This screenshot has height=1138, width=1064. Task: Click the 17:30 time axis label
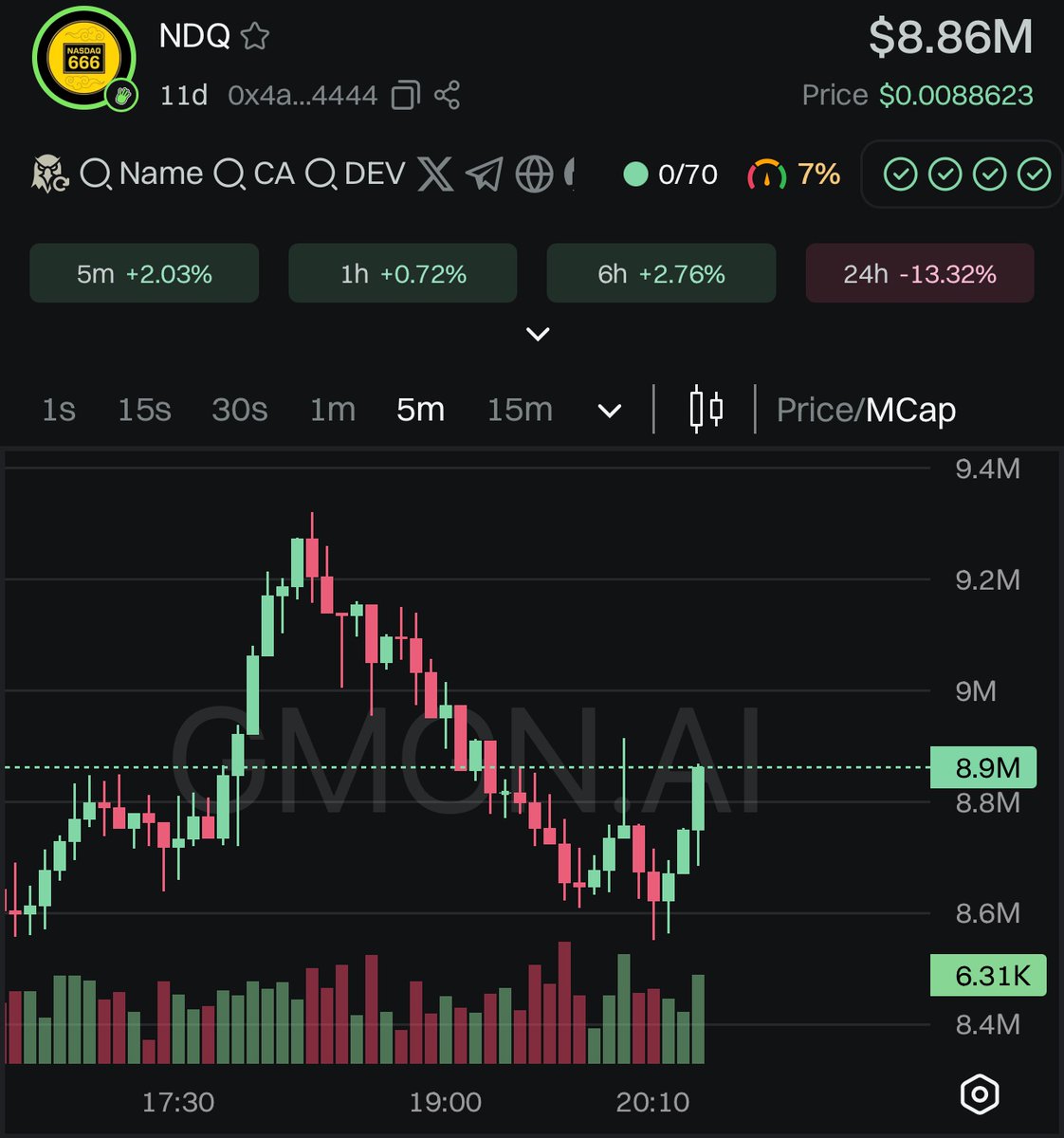point(178,1102)
